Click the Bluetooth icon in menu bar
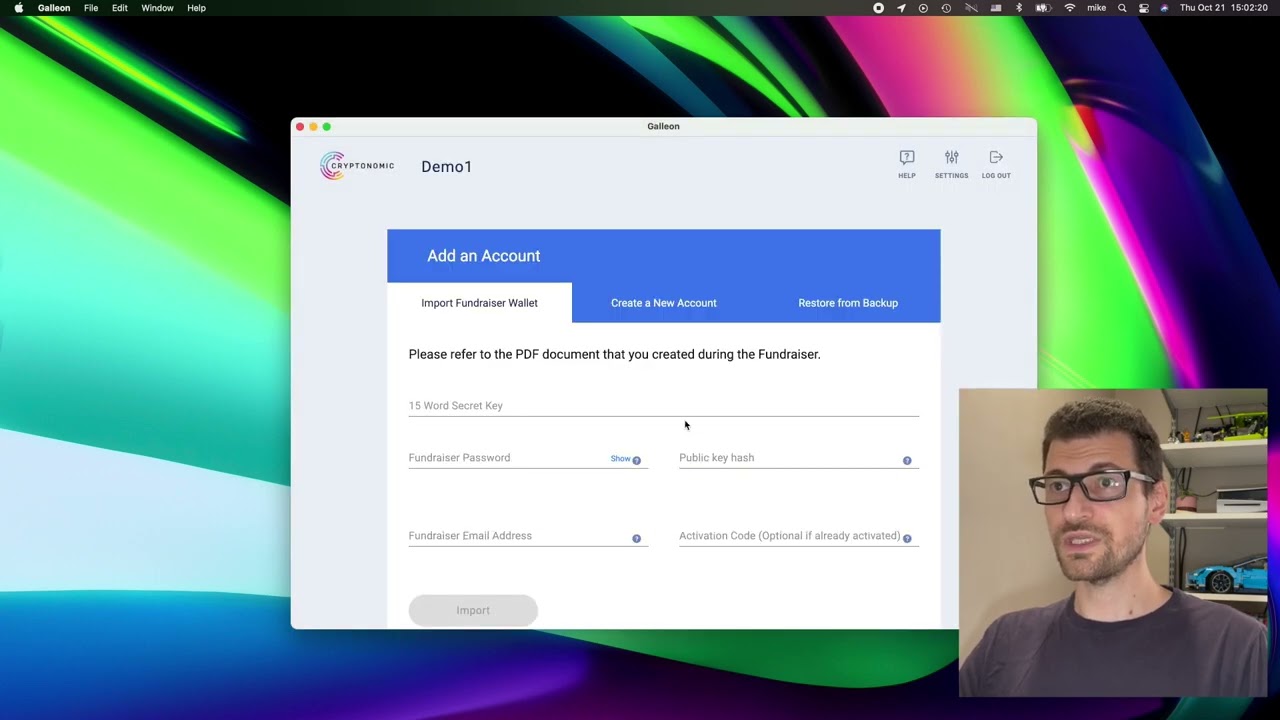The image size is (1280, 720). point(1019,8)
